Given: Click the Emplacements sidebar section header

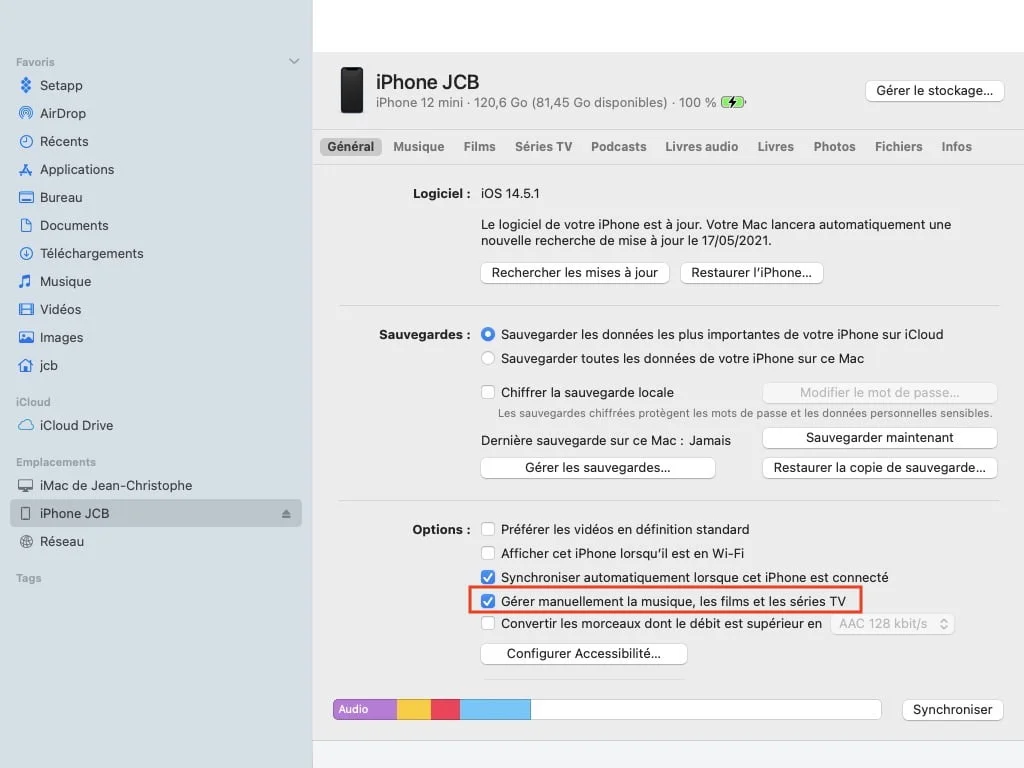Looking at the screenshot, I should tap(56, 462).
